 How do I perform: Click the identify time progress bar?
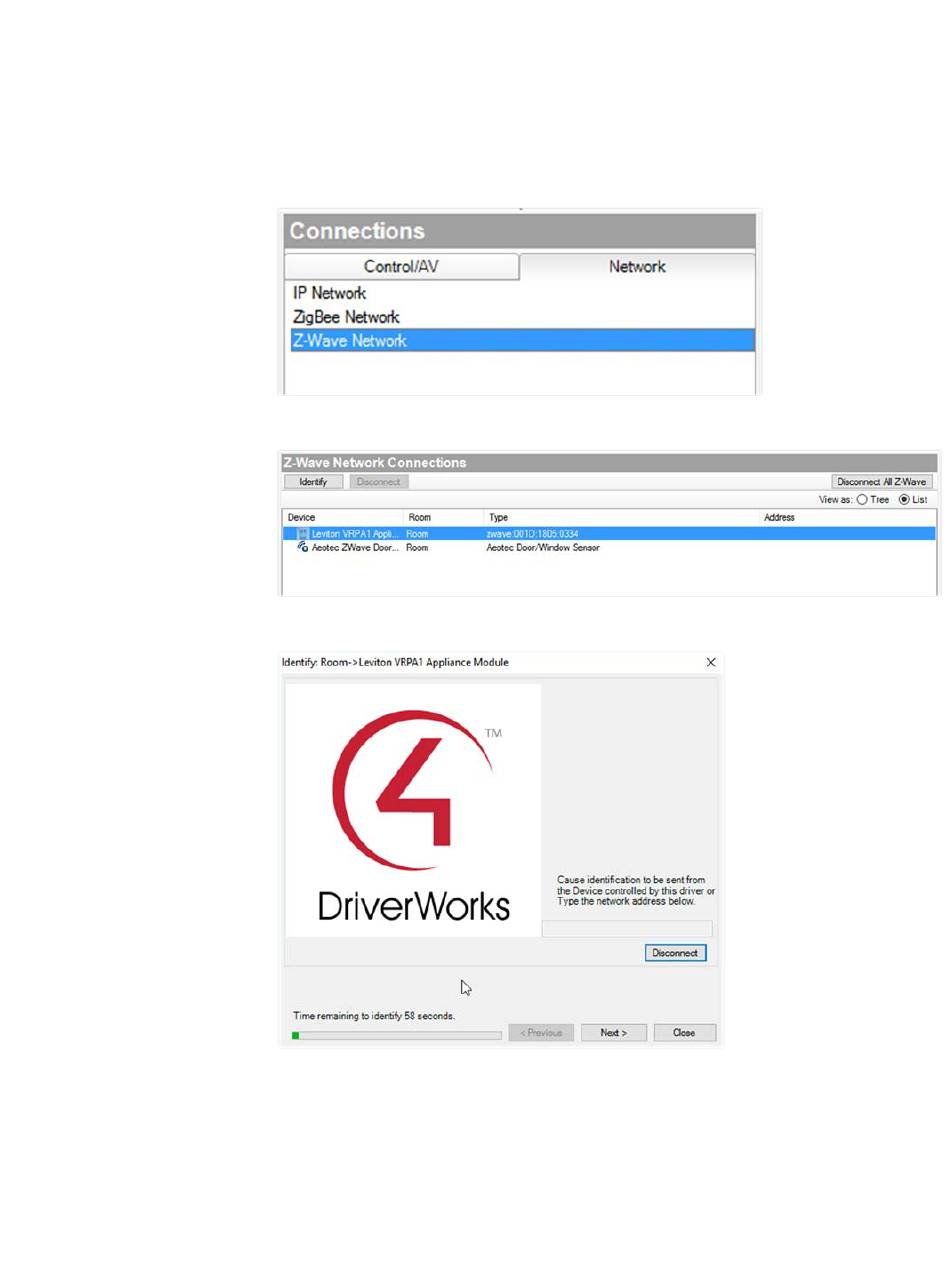[397, 1036]
